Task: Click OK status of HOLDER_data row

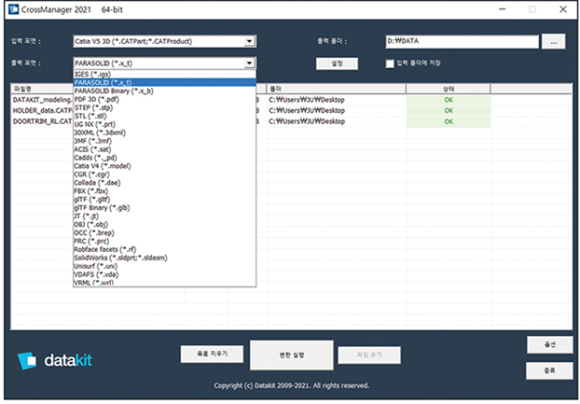Action: (448, 111)
